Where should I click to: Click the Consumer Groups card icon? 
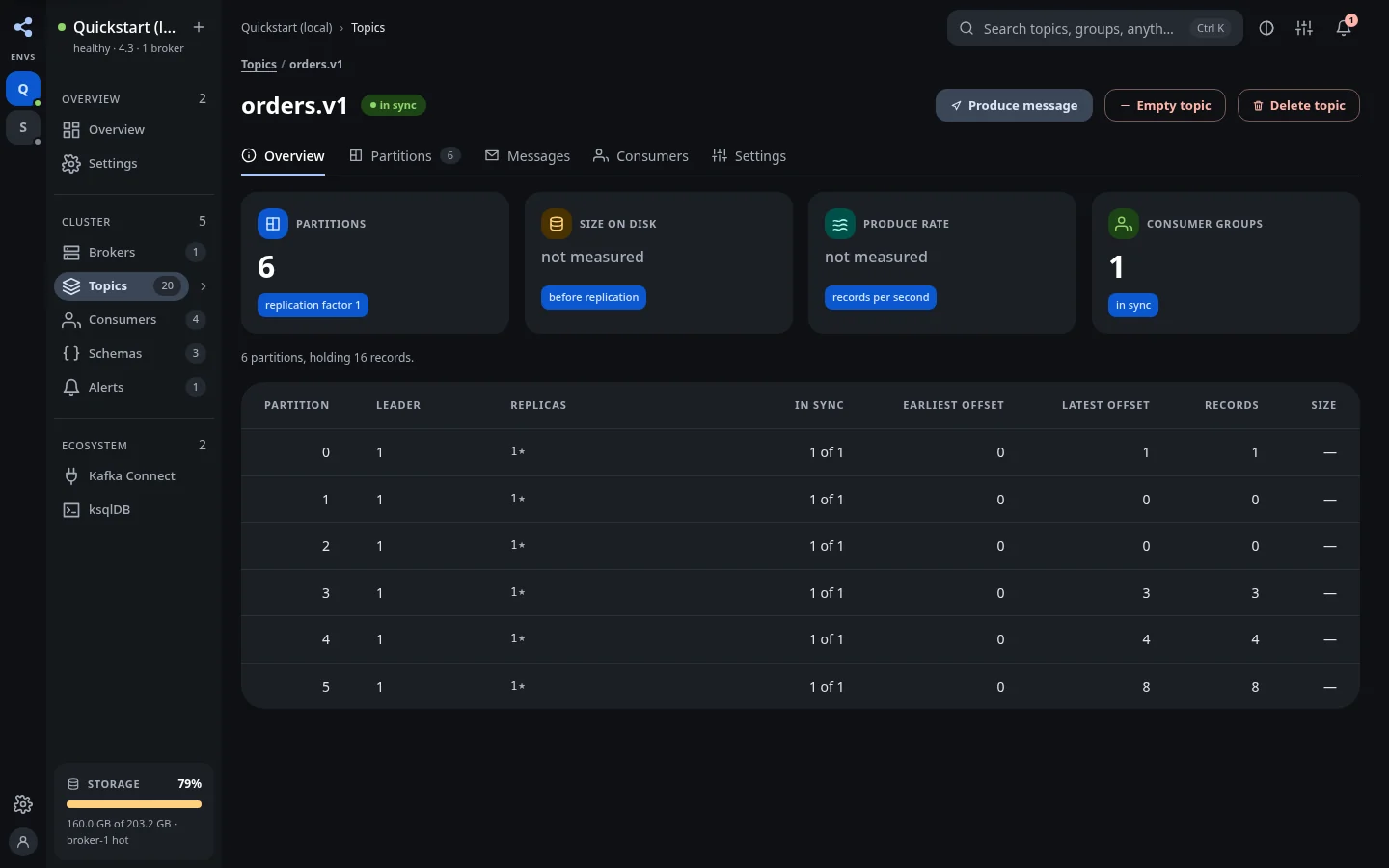[1124, 224]
